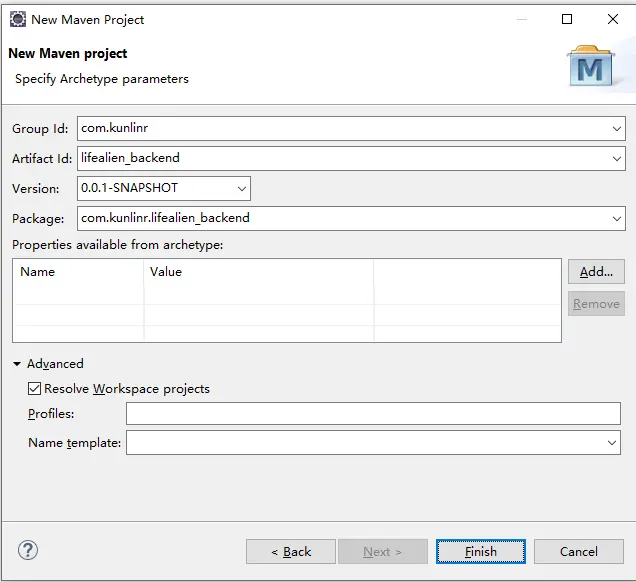
Task: Open the Package dropdown arrow
Action: pos(617,219)
